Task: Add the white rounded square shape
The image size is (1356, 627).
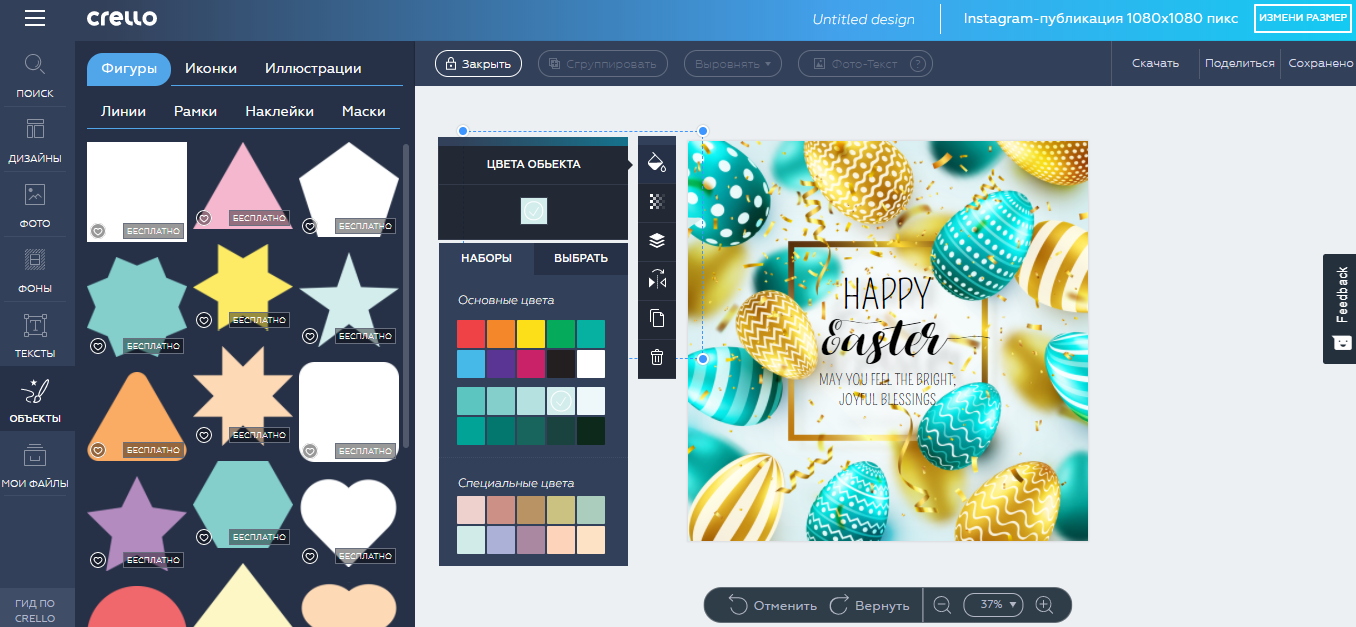Action: [349, 411]
